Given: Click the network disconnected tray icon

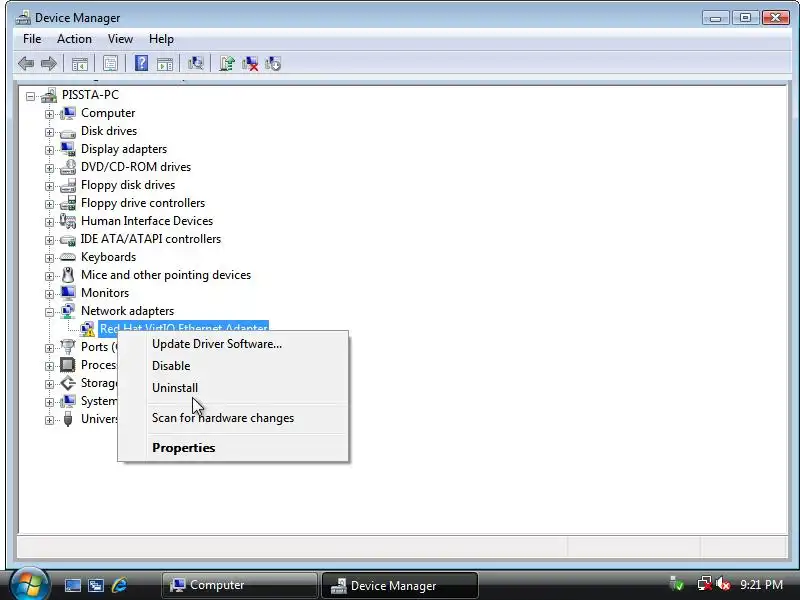Looking at the screenshot, I should 705,584.
